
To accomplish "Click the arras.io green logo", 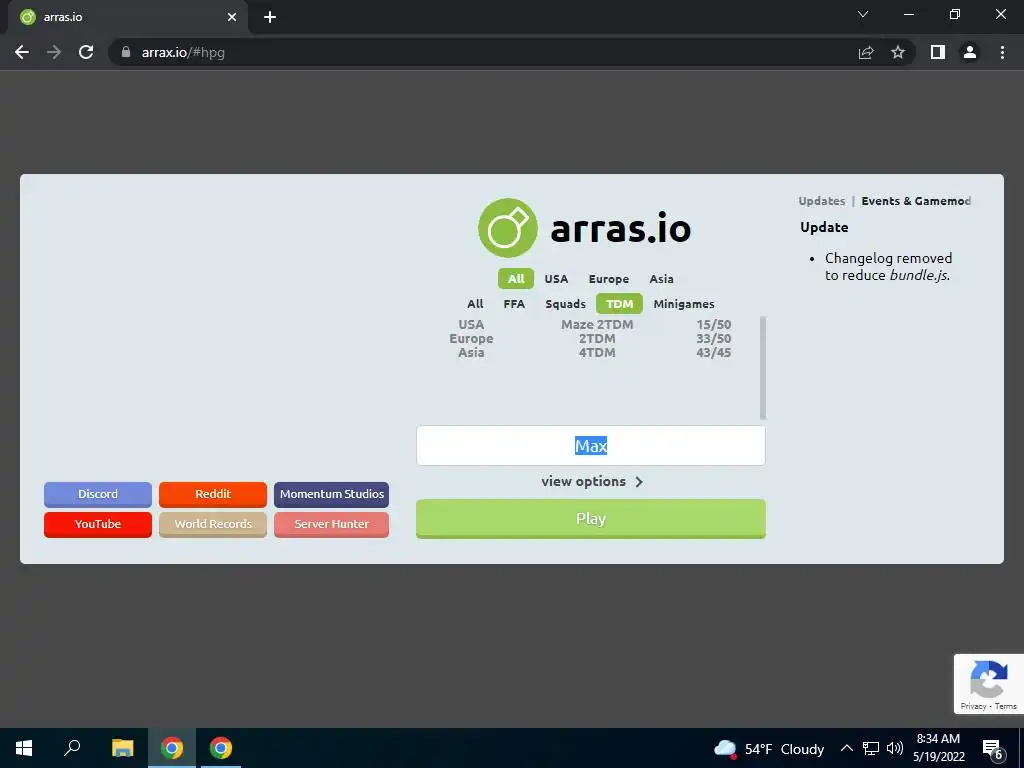I will 508,228.
